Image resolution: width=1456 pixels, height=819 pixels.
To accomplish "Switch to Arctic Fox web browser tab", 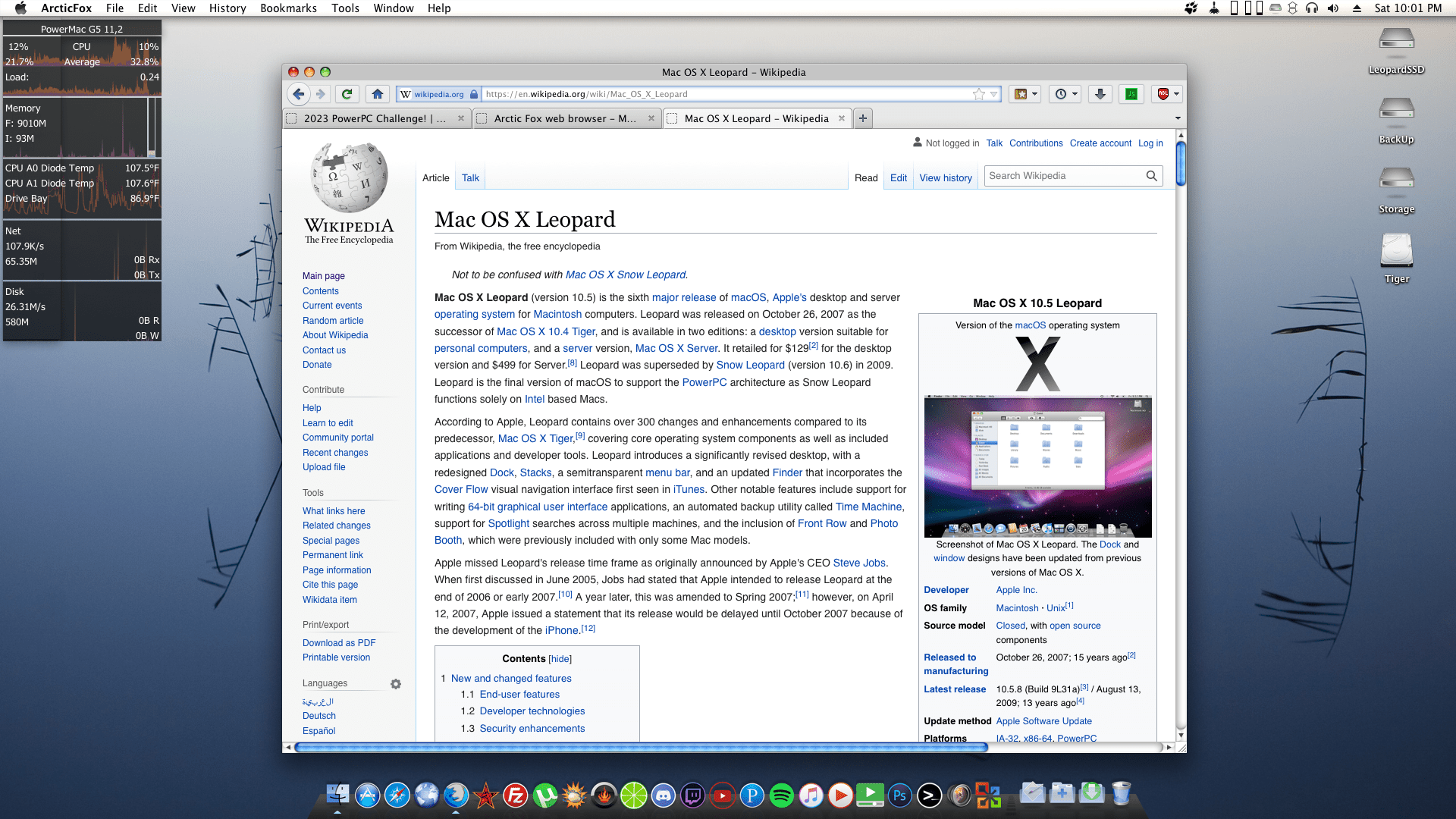I will pyautogui.click(x=565, y=118).
